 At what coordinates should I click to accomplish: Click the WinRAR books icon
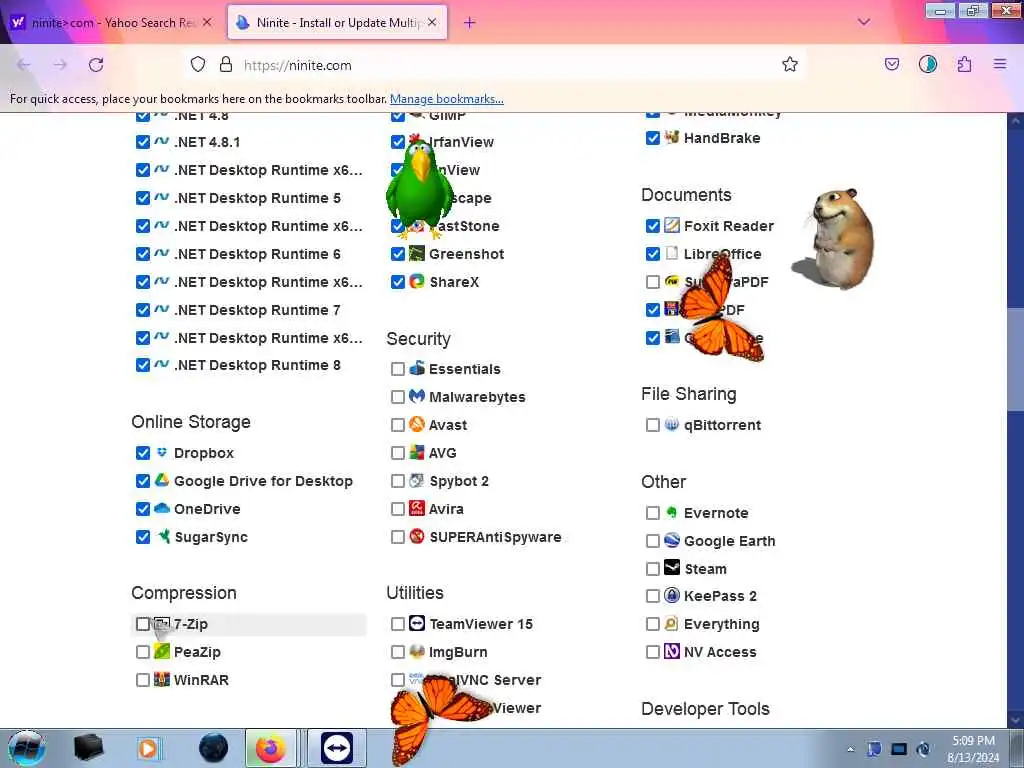click(x=162, y=679)
